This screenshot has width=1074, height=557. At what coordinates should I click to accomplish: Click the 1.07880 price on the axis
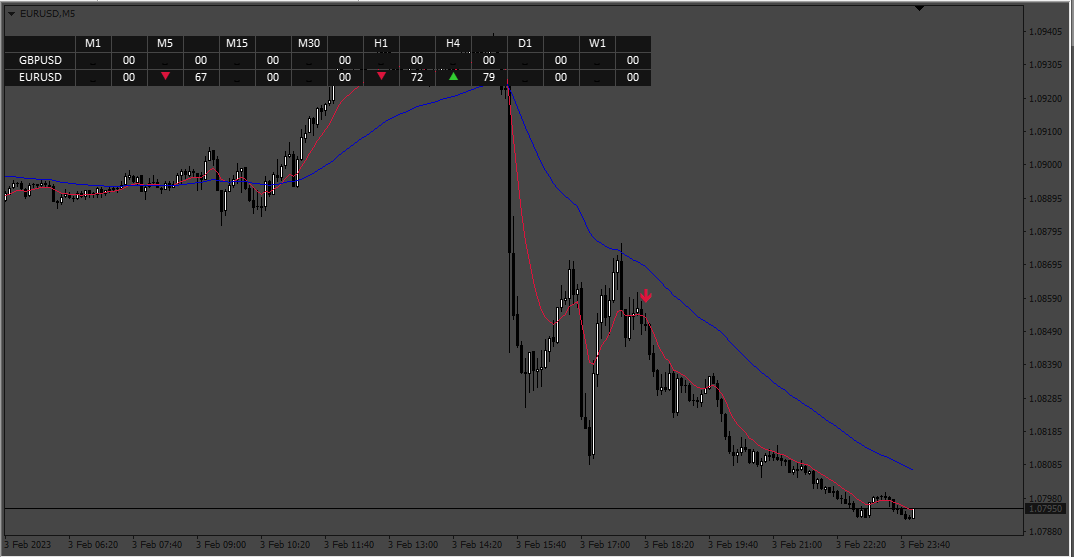[1045, 532]
